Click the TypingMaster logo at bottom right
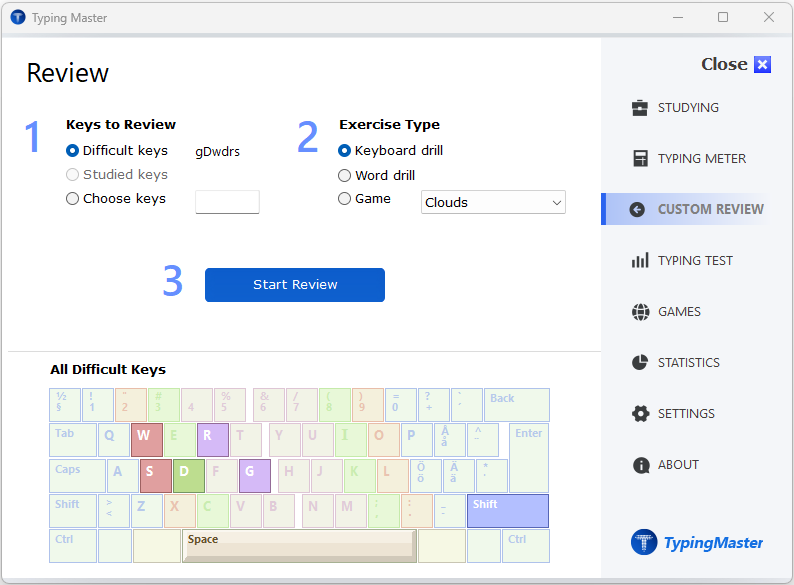The height and width of the screenshot is (585, 794). [x=697, y=542]
